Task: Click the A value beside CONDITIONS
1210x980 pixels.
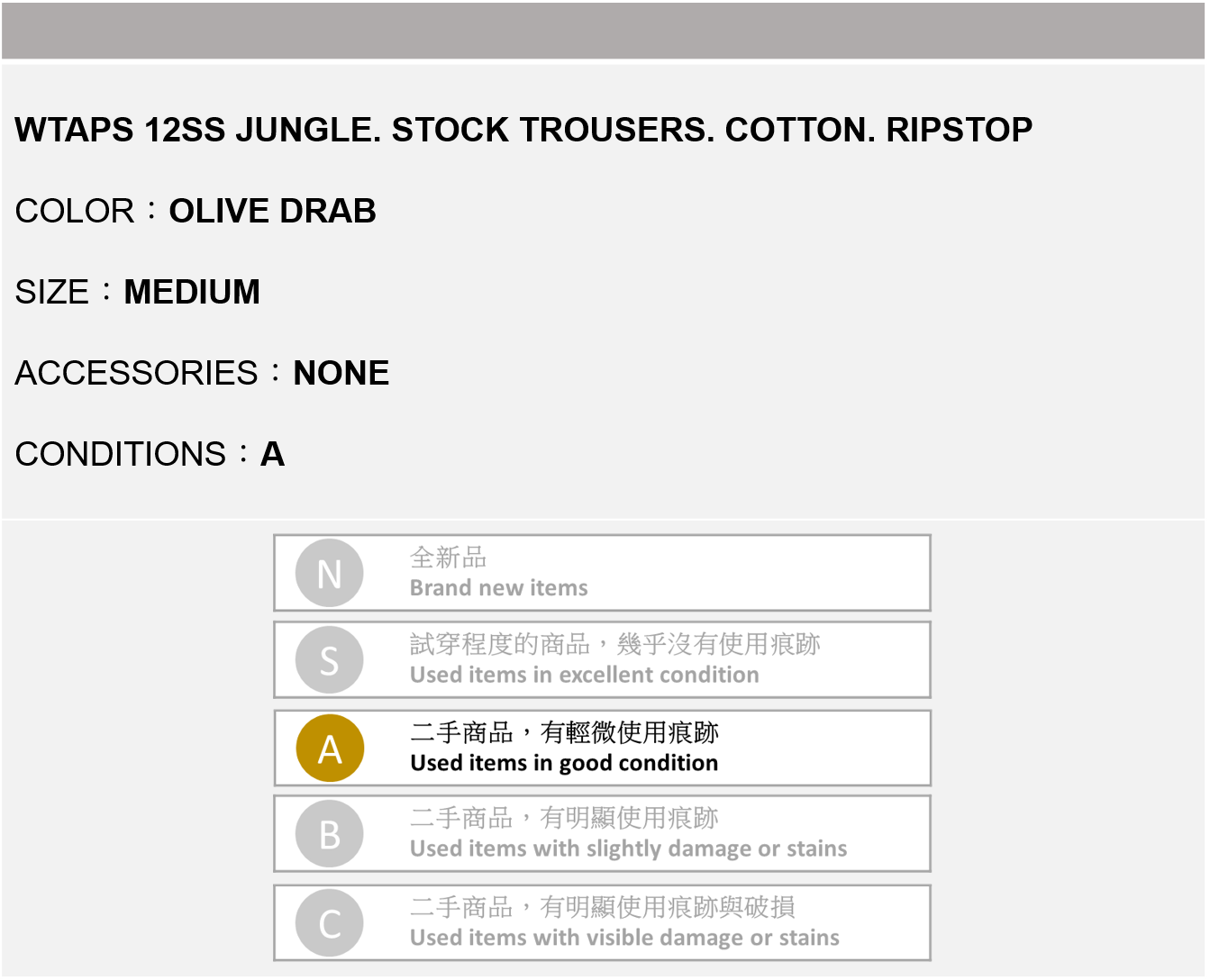Action: coord(272,454)
